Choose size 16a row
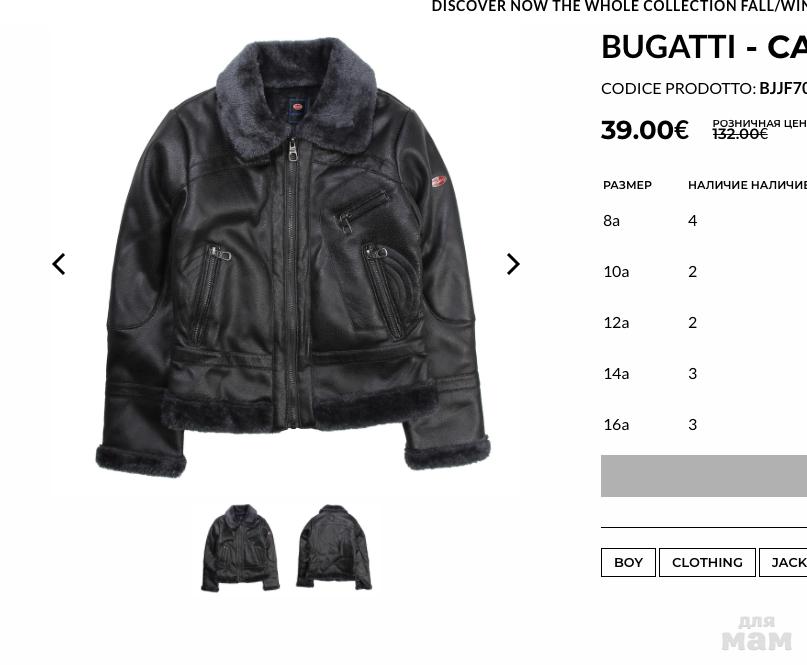807x665 pixels. 704,425
